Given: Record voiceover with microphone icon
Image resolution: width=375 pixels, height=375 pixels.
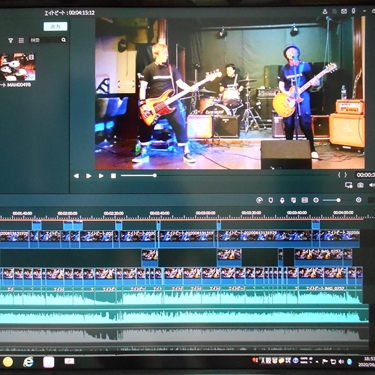Looking at the screenshot, I should coord(282,200).
